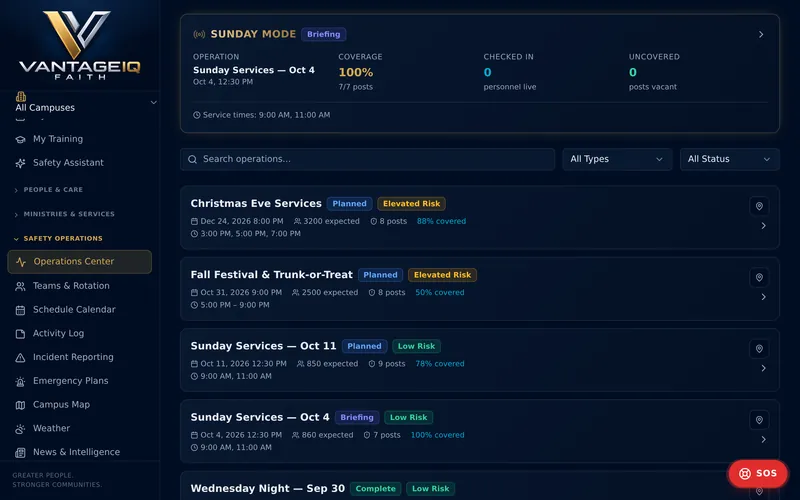The image size is (800, 500).
Task: Open Schedule Calendar page
Action: pos(80,310)
